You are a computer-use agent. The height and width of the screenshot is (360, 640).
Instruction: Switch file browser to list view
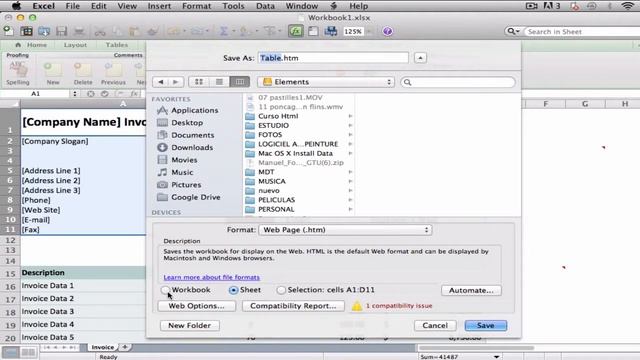point(219,82)
